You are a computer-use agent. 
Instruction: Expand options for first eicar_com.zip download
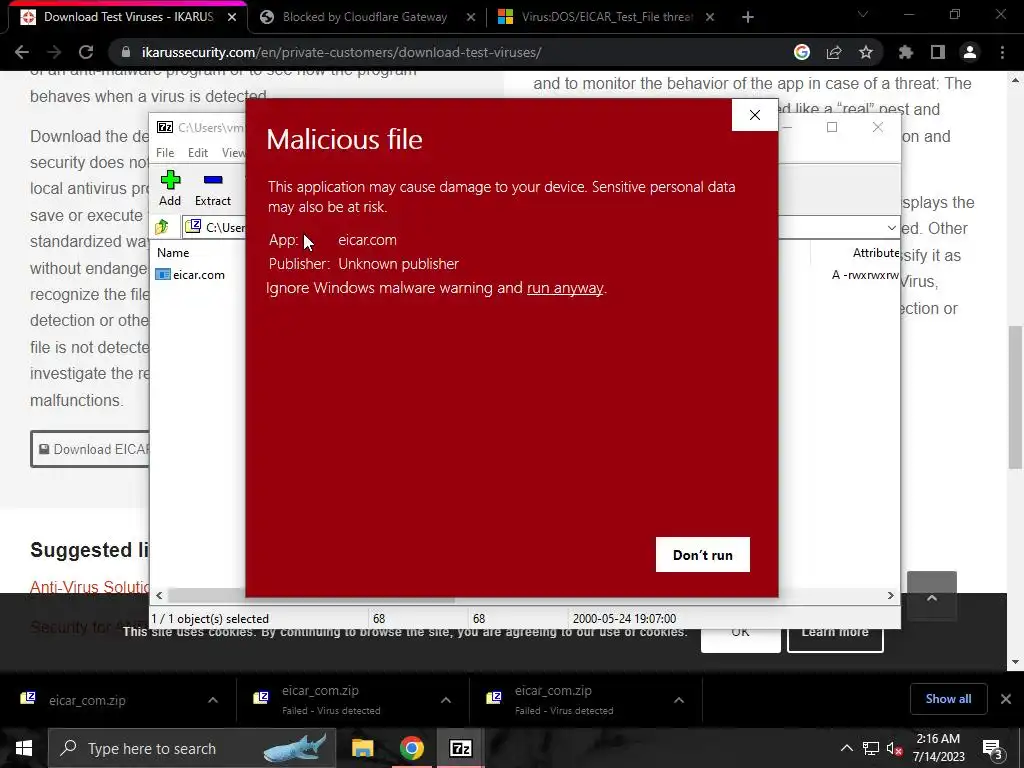213,700
